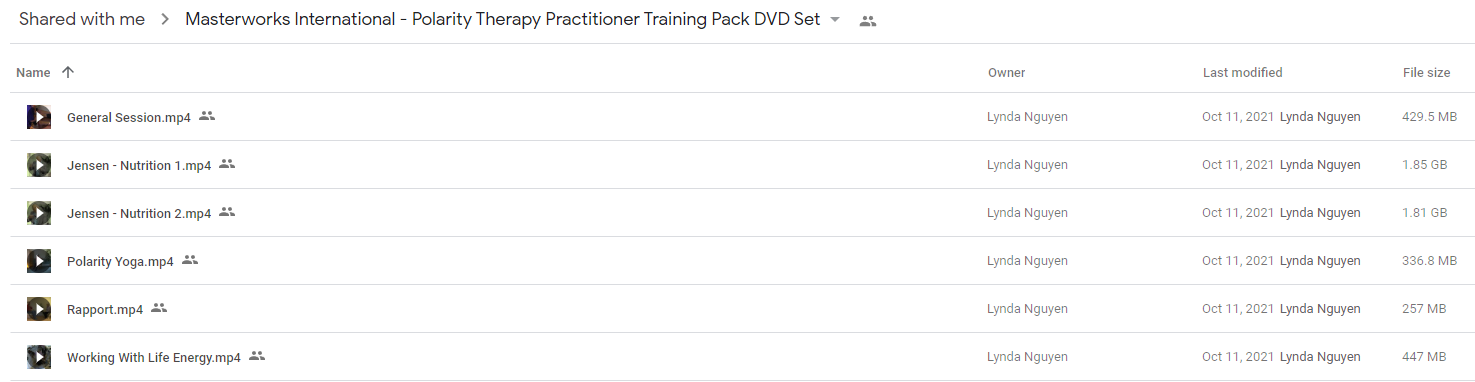Sort files by Name column header
The image size is (1475, 382).
click(x=33, y=72)
